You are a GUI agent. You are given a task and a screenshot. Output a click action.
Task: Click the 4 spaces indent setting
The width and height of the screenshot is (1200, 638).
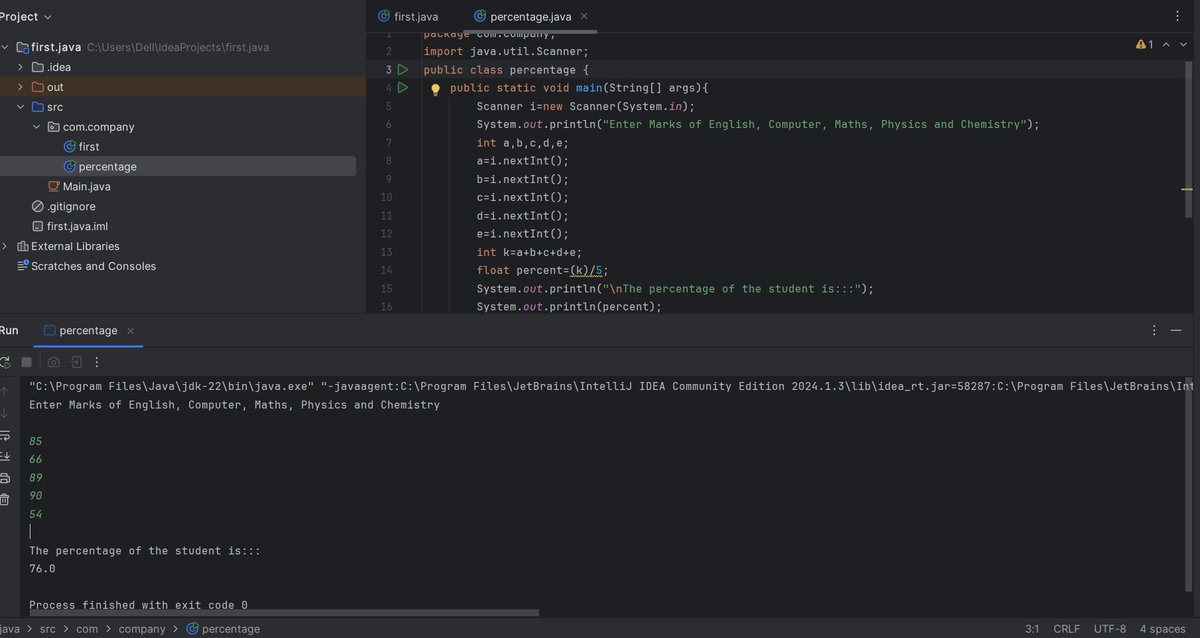[x=1161, y=629]
